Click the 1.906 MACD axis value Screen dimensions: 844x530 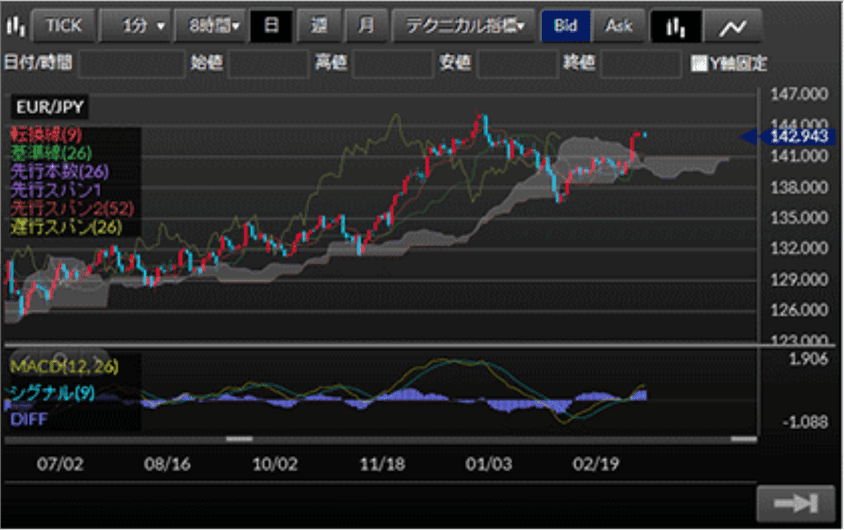808,359
